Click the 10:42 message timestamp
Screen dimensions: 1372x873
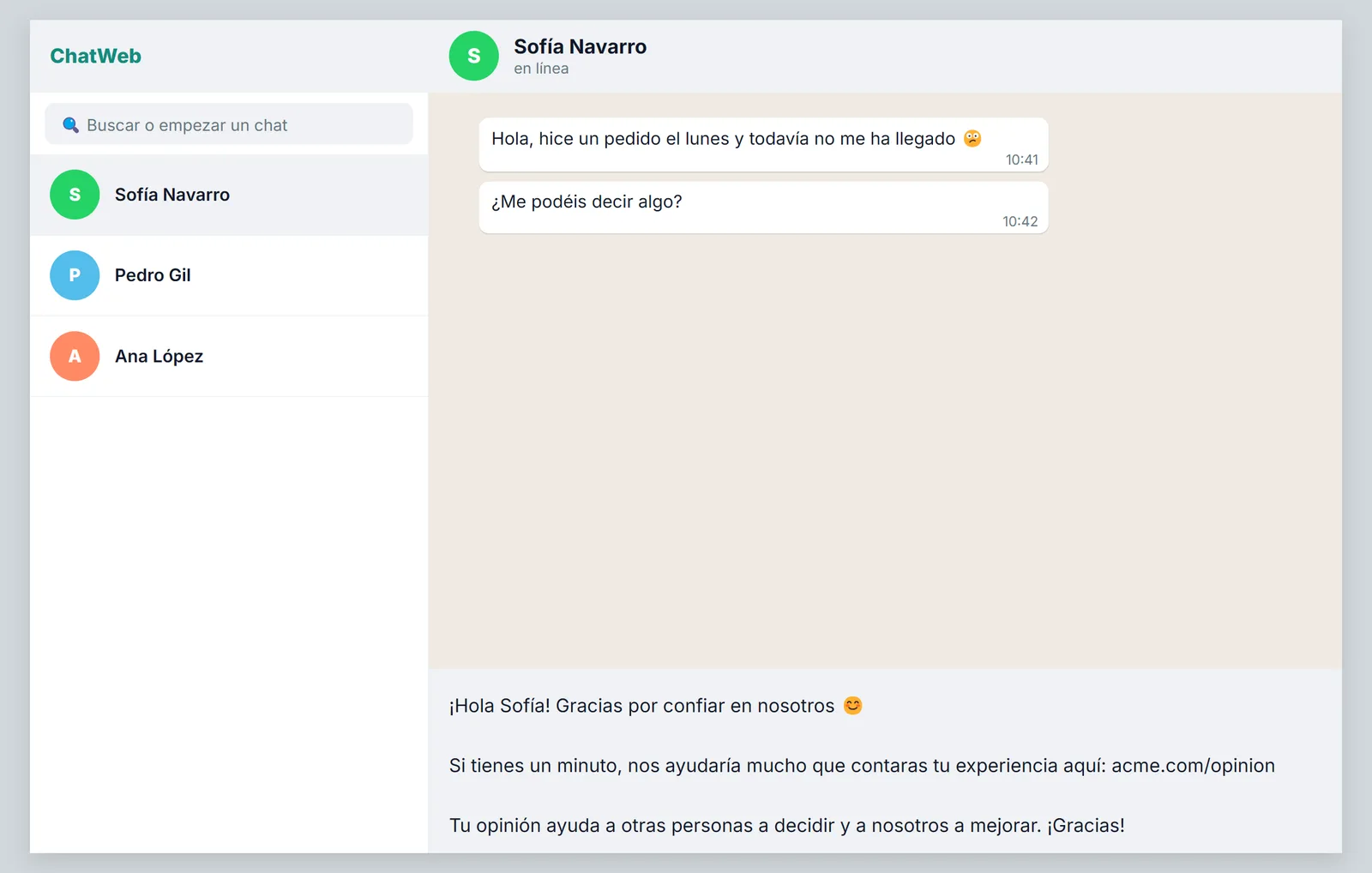(1020, 221)
